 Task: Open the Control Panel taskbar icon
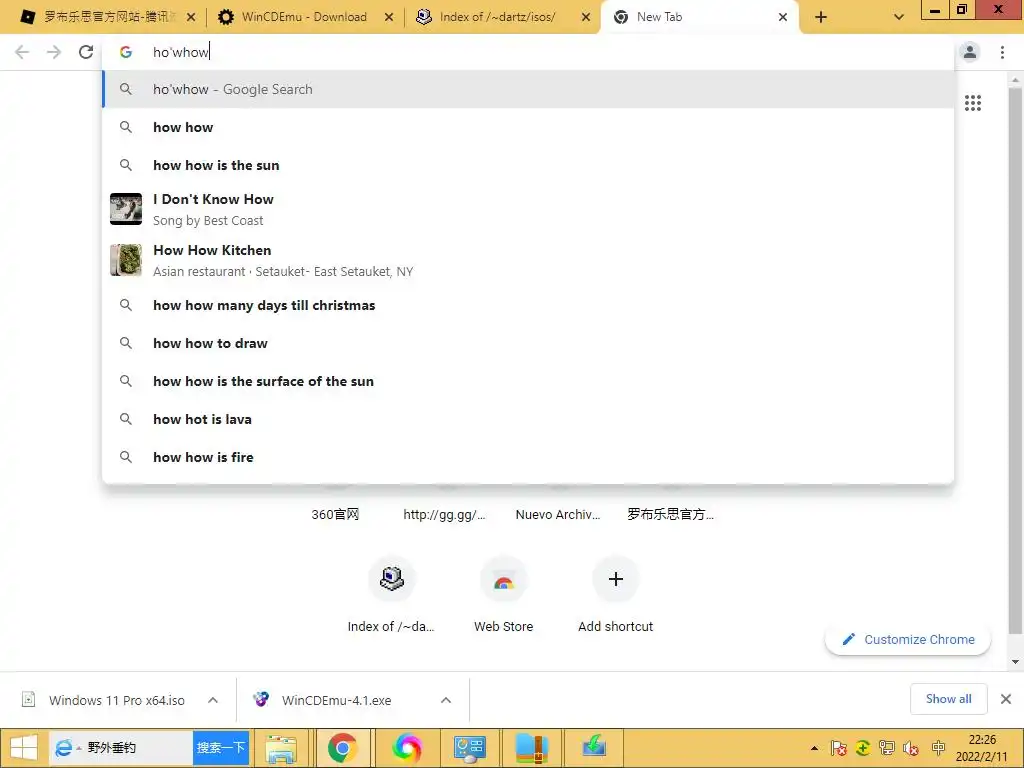tap(469, 748)
